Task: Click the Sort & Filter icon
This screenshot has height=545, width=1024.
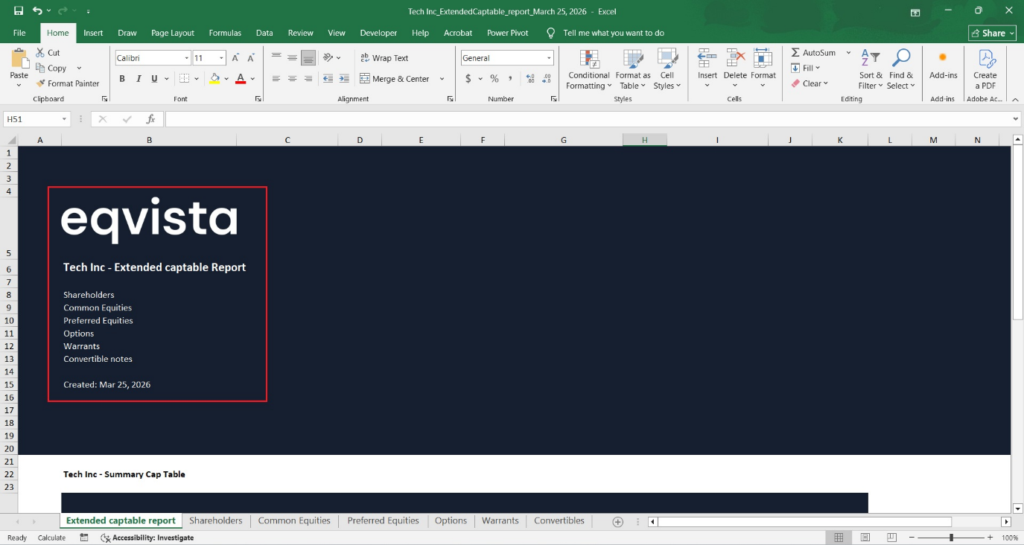Action: [x=870, y=59]
